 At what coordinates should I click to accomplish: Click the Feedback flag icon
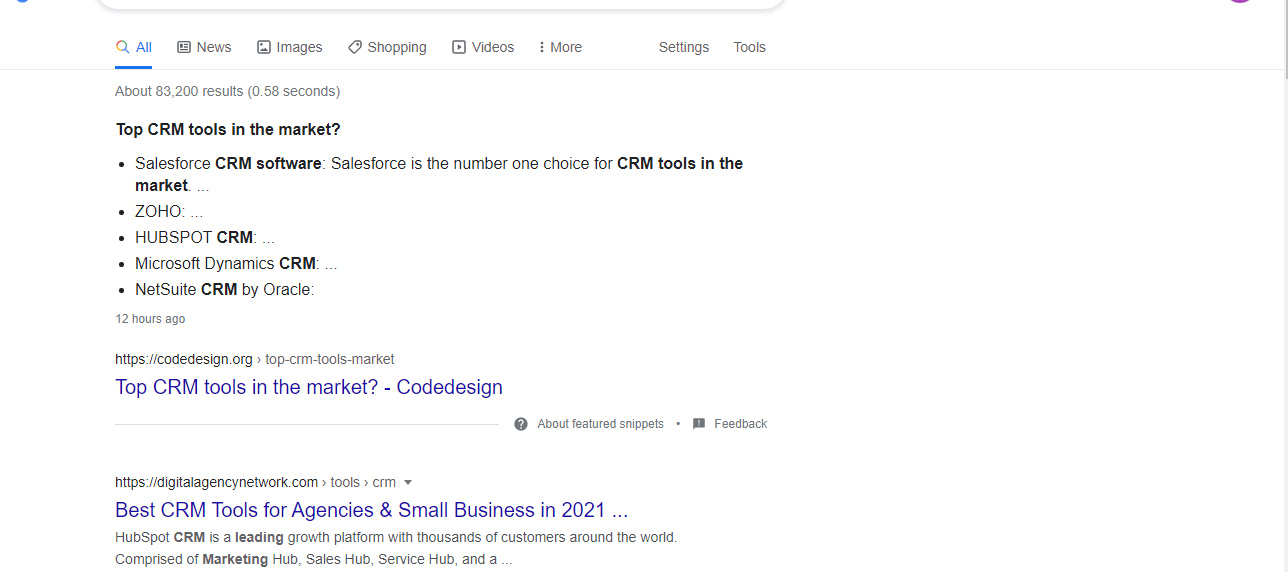click(x=699, y=424)
